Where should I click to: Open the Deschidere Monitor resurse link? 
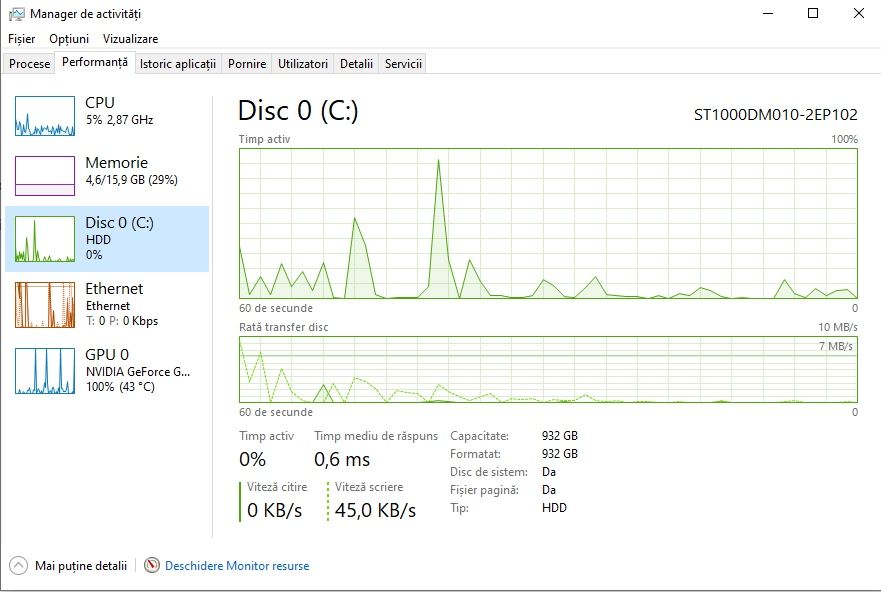tap(237, 566)
